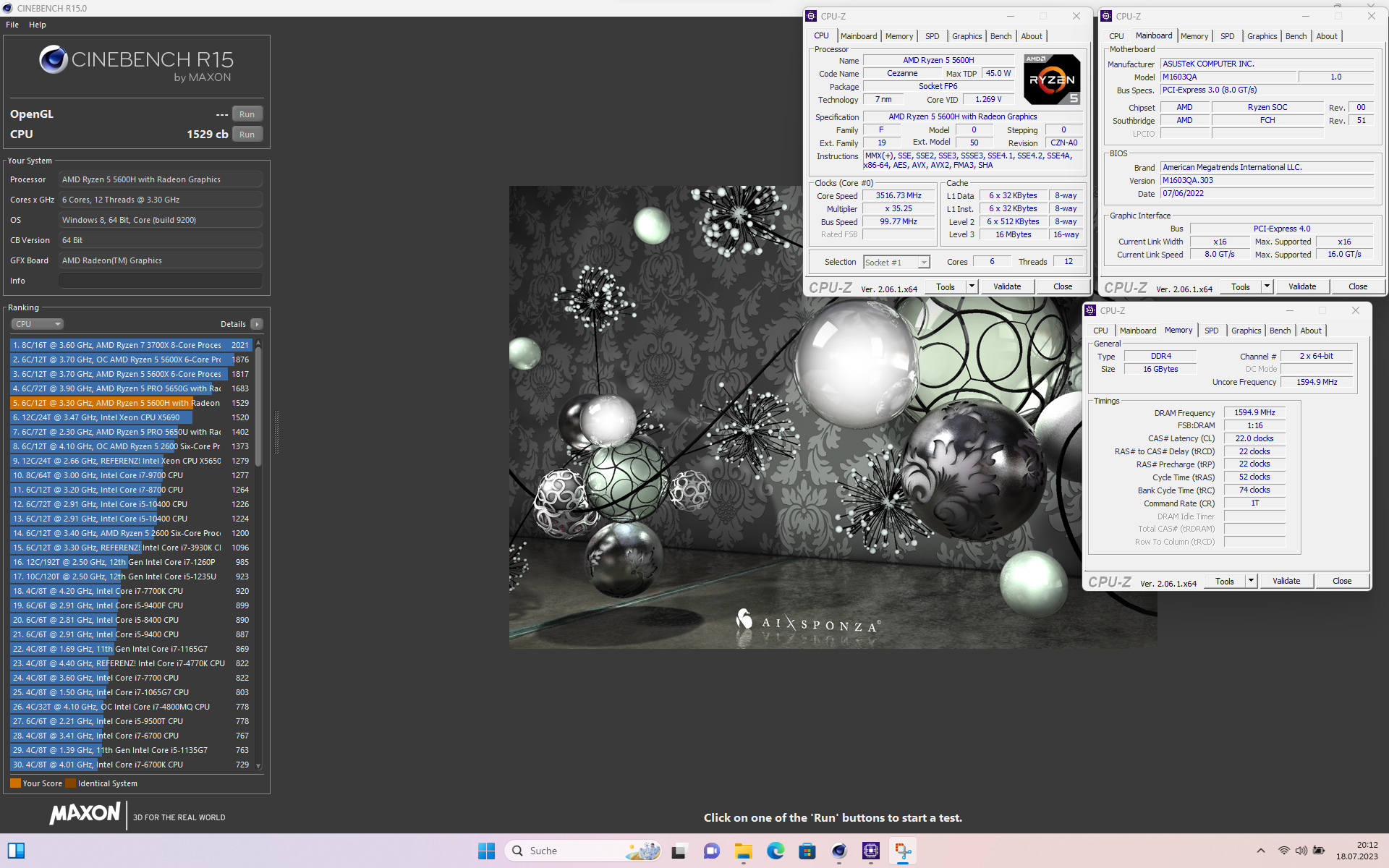This screenshot has width=1389, height=868.
Task: Click Validate in the CPU-Z Memory window
Action: tap(1286, 581)
